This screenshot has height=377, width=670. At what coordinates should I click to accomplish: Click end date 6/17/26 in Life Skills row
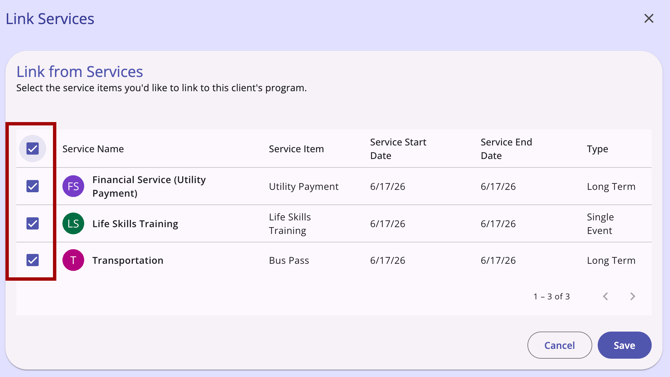pyautogui.click(x=498, y=224)
